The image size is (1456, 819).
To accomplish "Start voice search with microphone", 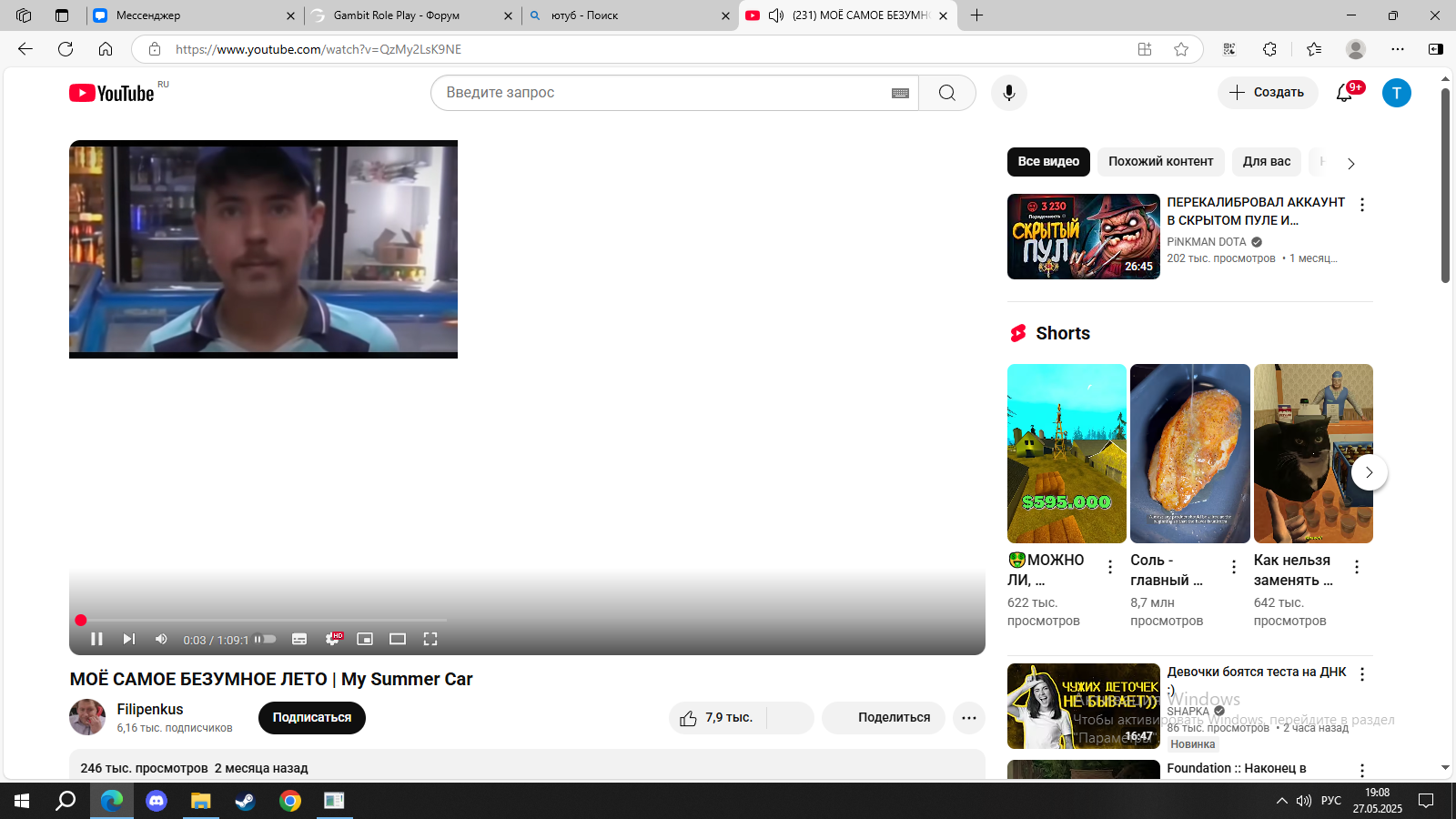I will [x=1008, y=93].
